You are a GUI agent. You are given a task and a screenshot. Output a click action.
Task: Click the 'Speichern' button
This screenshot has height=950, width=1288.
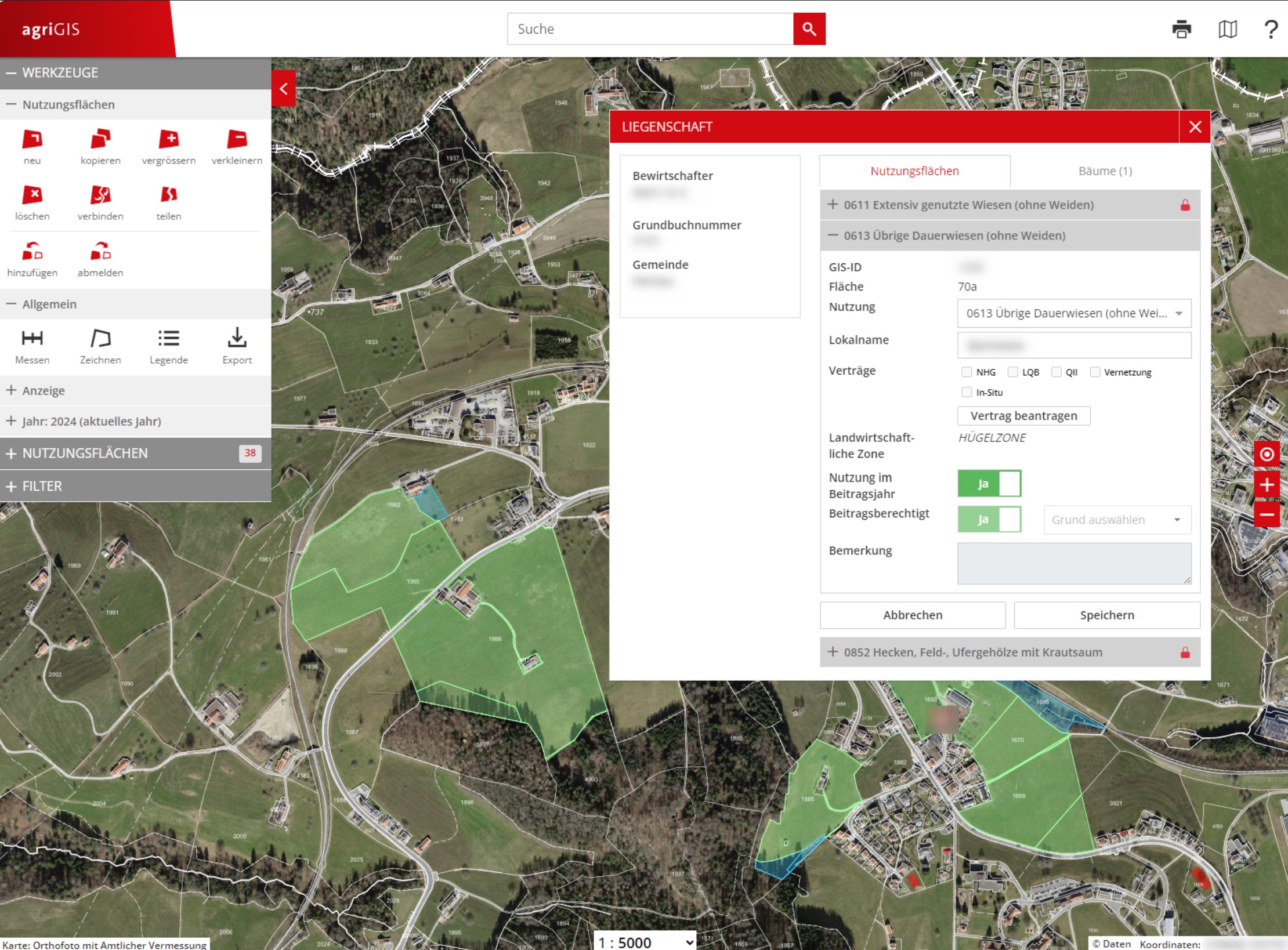click(1106, 615)
